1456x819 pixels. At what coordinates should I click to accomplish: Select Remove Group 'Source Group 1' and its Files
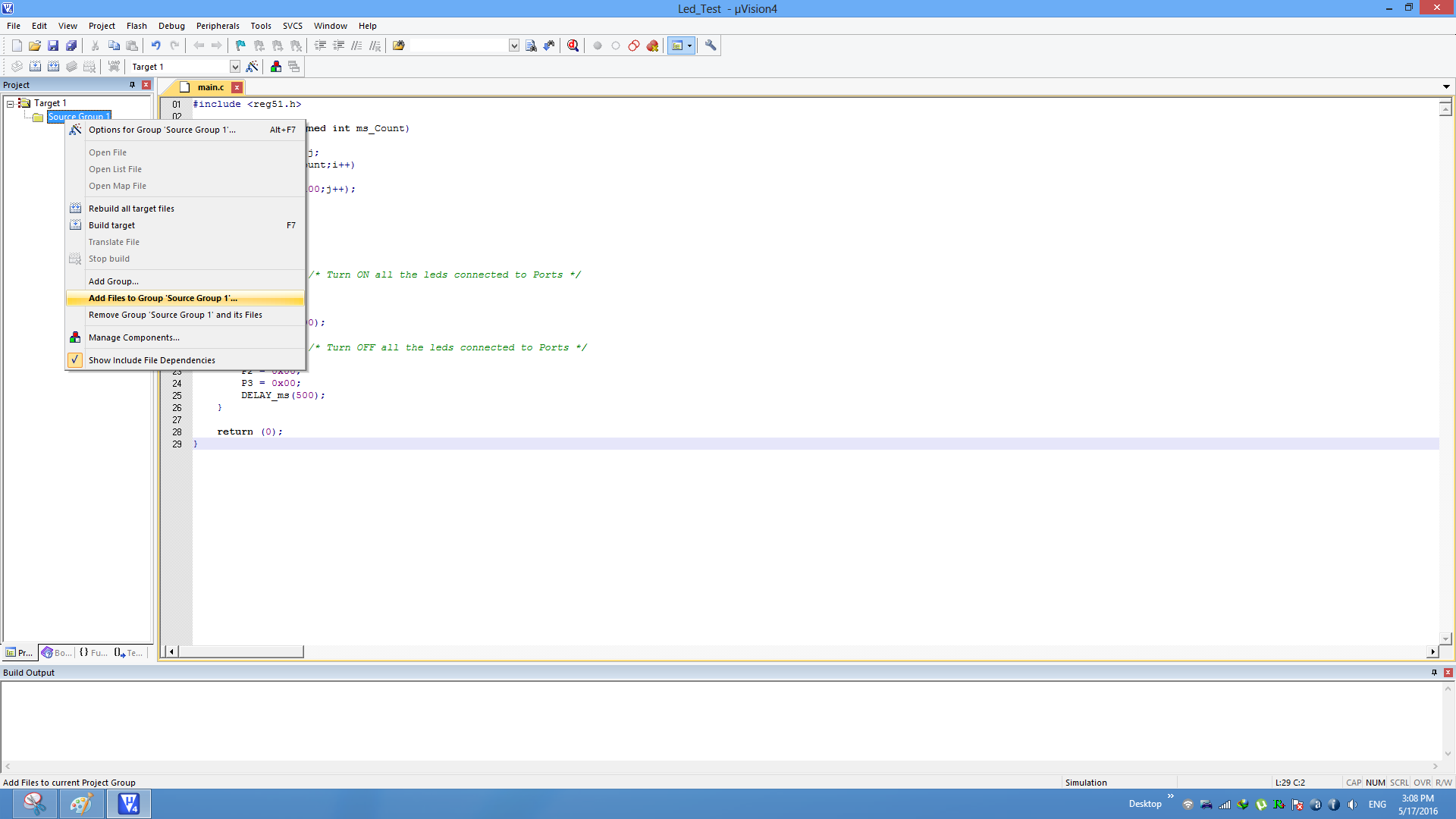[185, 315]
